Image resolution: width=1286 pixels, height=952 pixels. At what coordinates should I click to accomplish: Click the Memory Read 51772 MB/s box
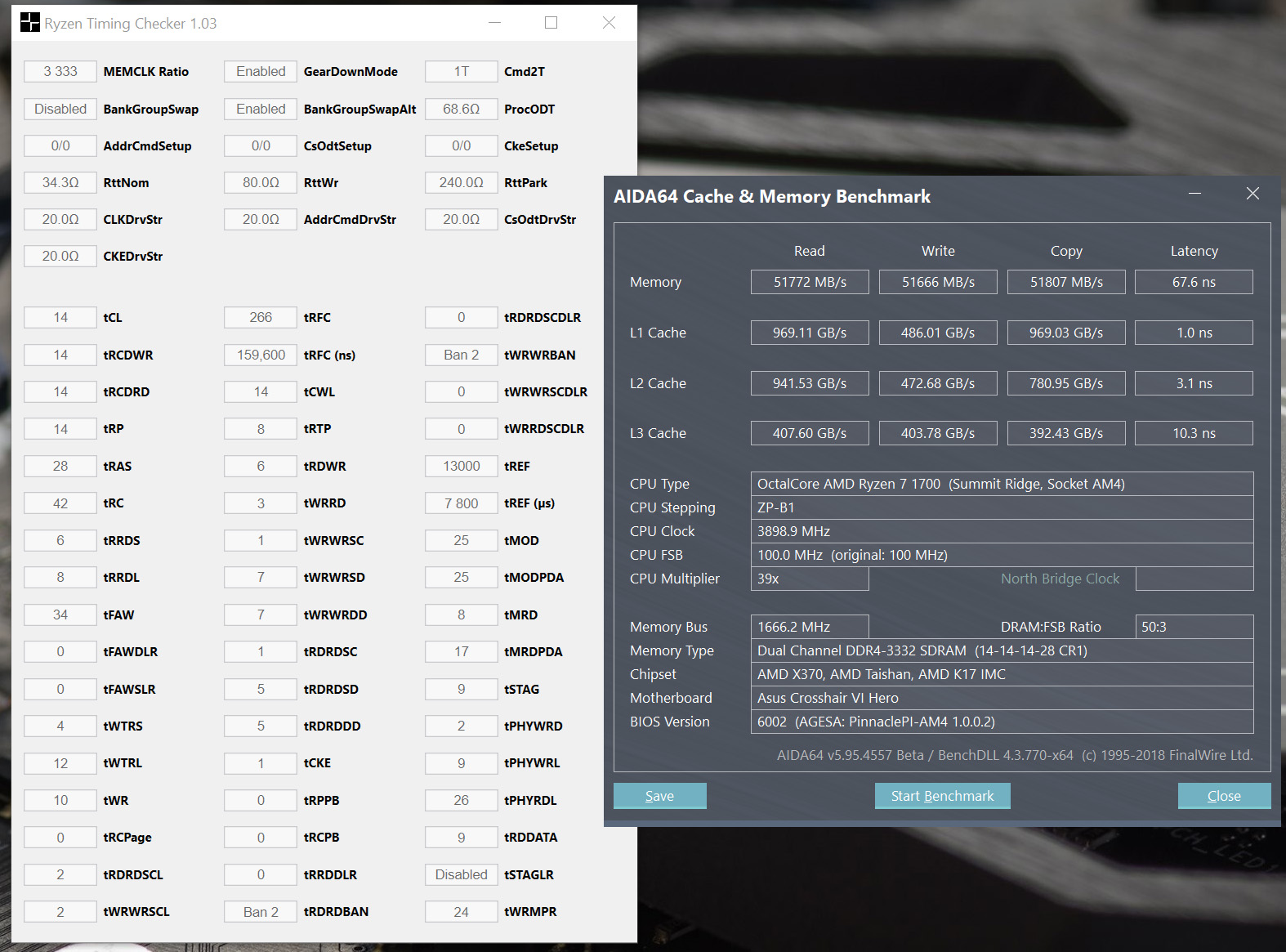810,282
